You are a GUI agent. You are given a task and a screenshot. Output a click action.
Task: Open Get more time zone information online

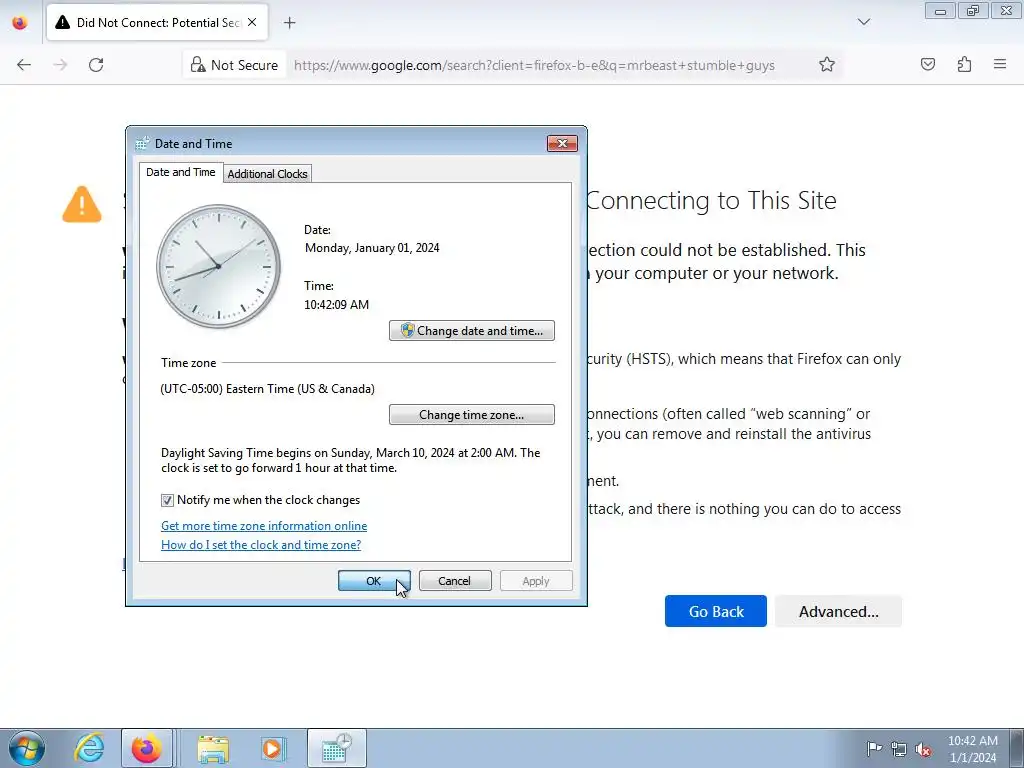tap(264, 526)
